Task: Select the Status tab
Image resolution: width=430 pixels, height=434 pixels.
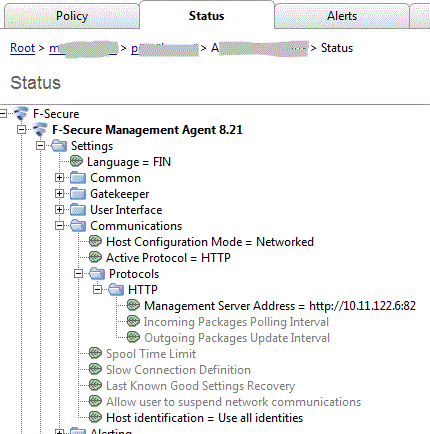Action: coord(207,16)
